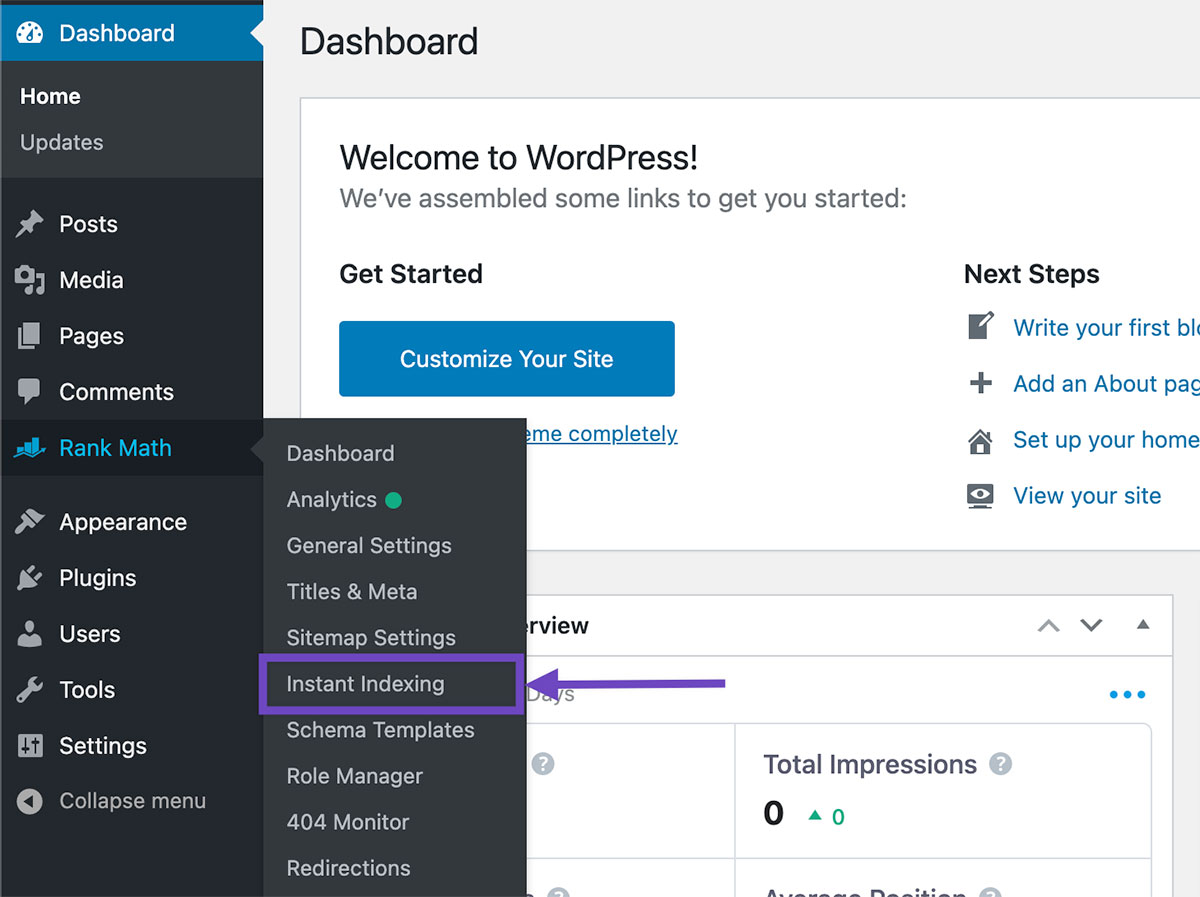1200x897 pixels.
Task: Open Updates under Dashboard
Action: click(x=62, y=142)
